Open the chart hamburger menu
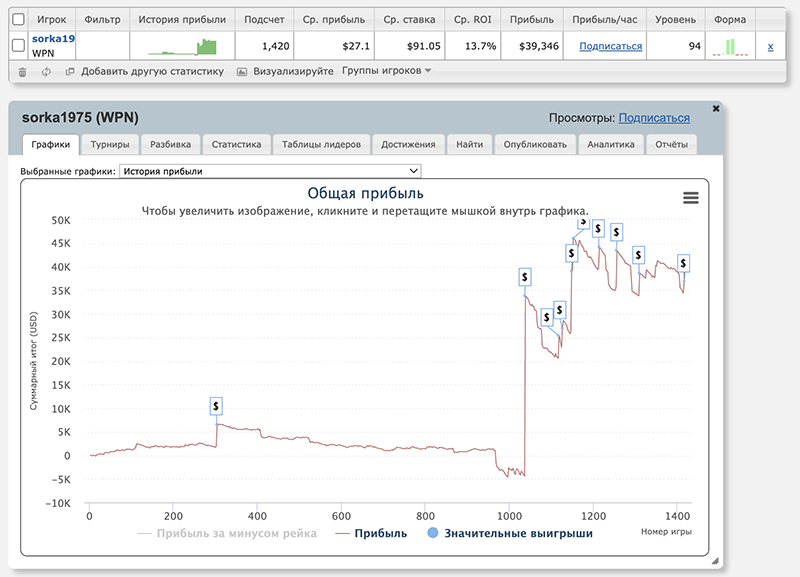Screen dimensions: 800x577 click(x=690, y=198)
